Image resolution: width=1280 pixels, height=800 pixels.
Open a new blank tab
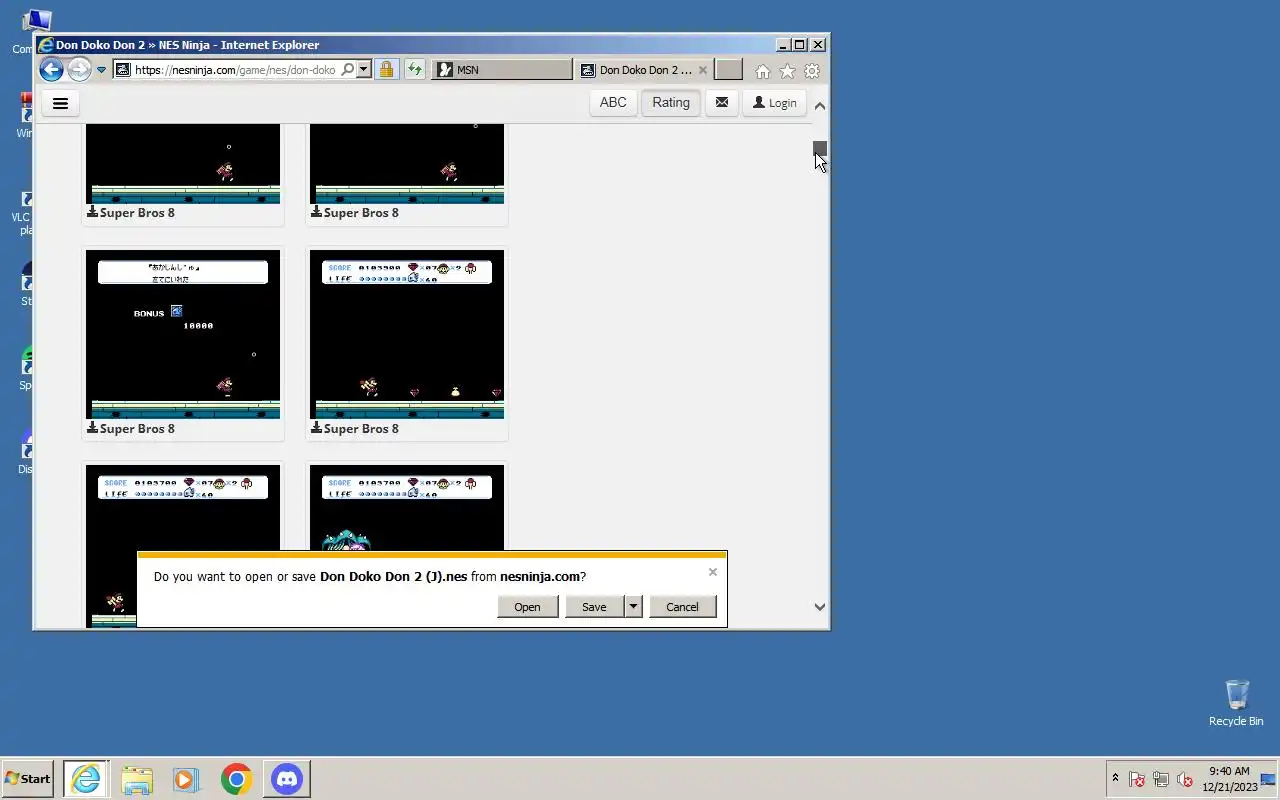tap(729, 70)
